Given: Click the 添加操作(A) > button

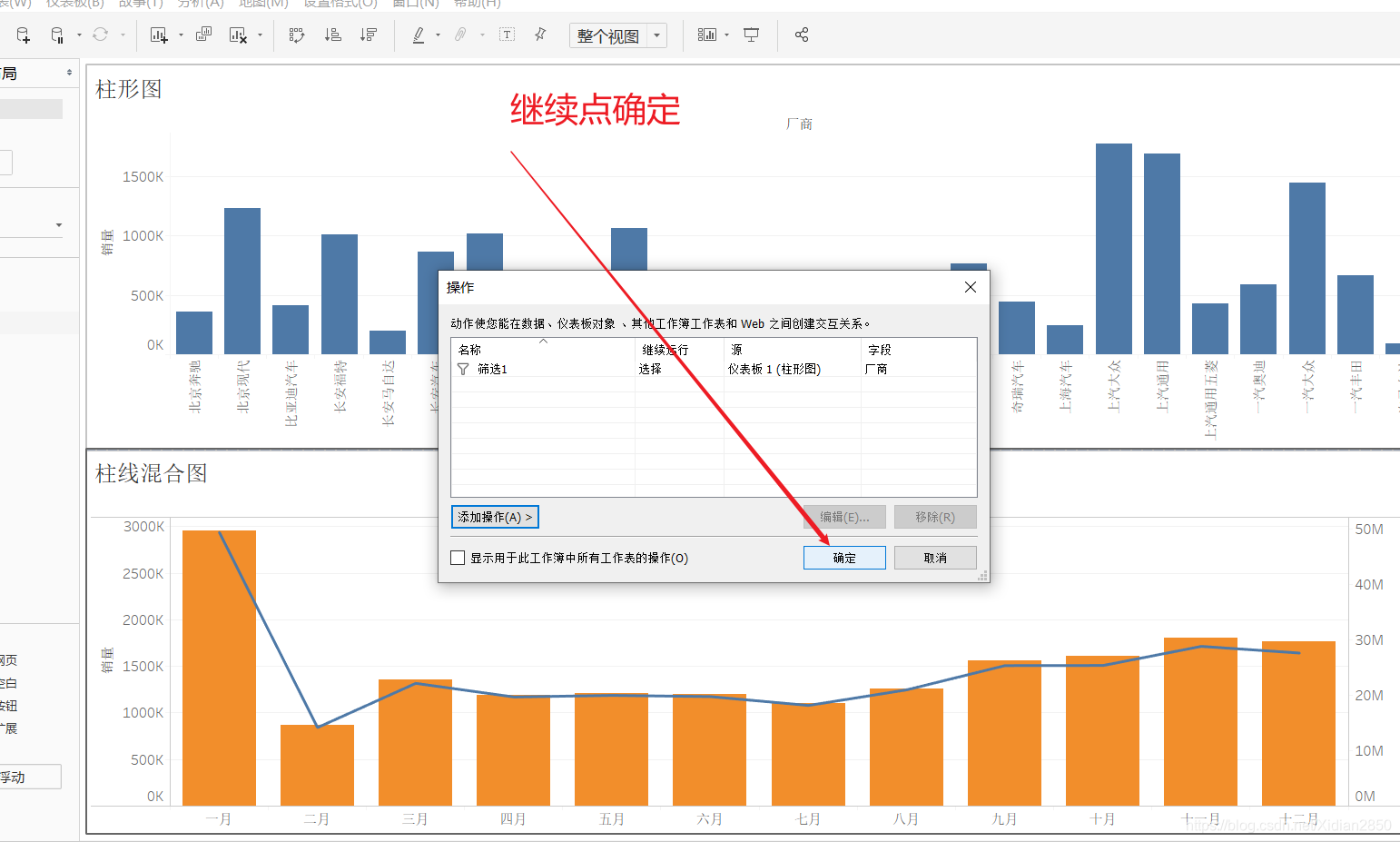Looking at the screenshot, I should coord(495,517).
